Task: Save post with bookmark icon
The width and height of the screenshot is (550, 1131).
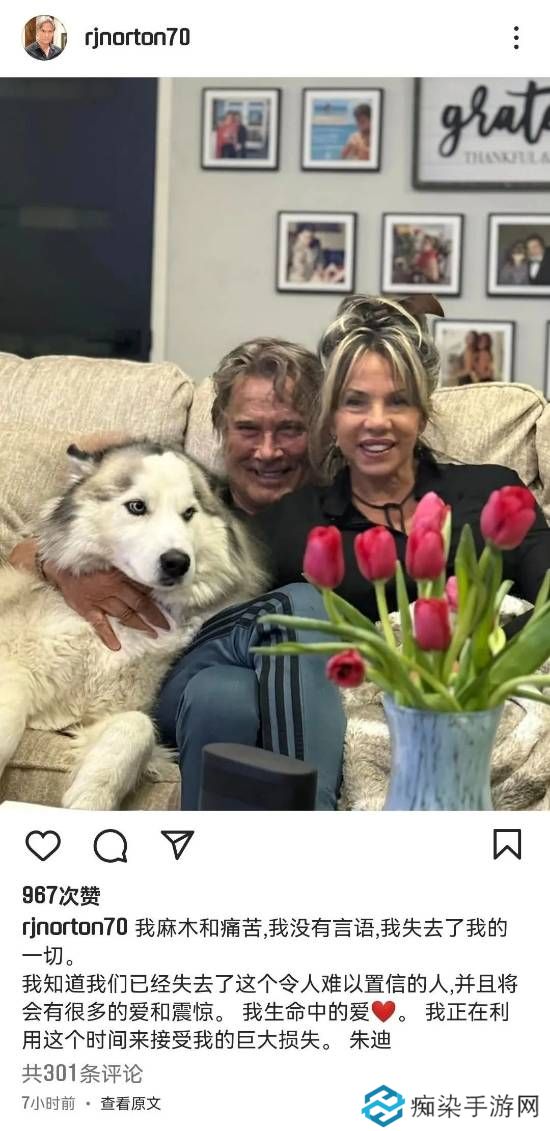Action: (x=507, y=844)
